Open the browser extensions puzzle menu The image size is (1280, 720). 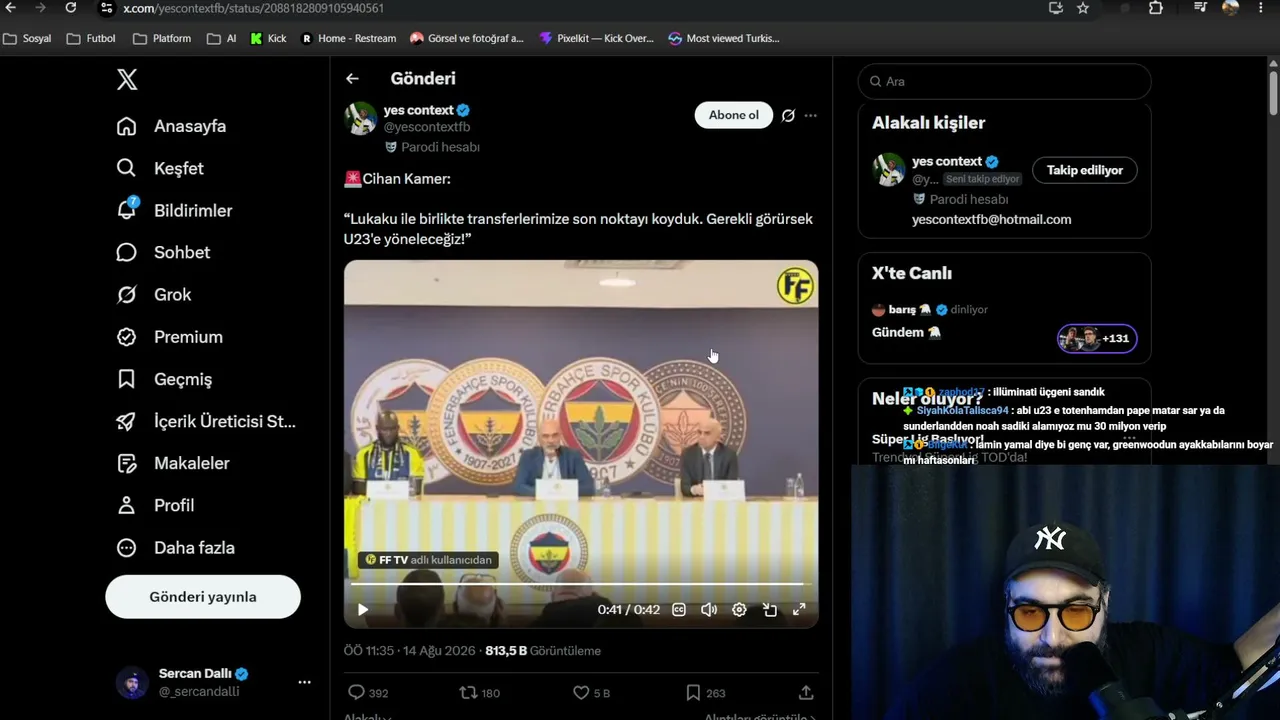tap(1156, 8)
